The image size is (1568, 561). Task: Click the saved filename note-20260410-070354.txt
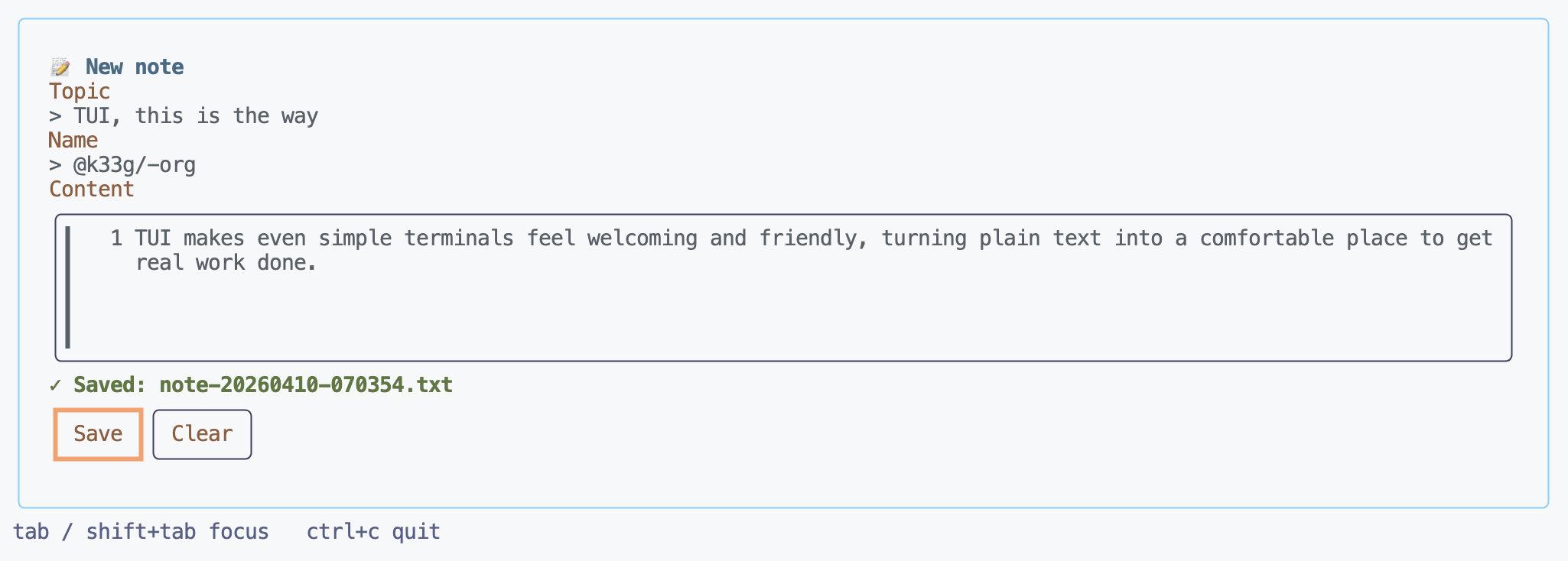click(x=306, y=384)
